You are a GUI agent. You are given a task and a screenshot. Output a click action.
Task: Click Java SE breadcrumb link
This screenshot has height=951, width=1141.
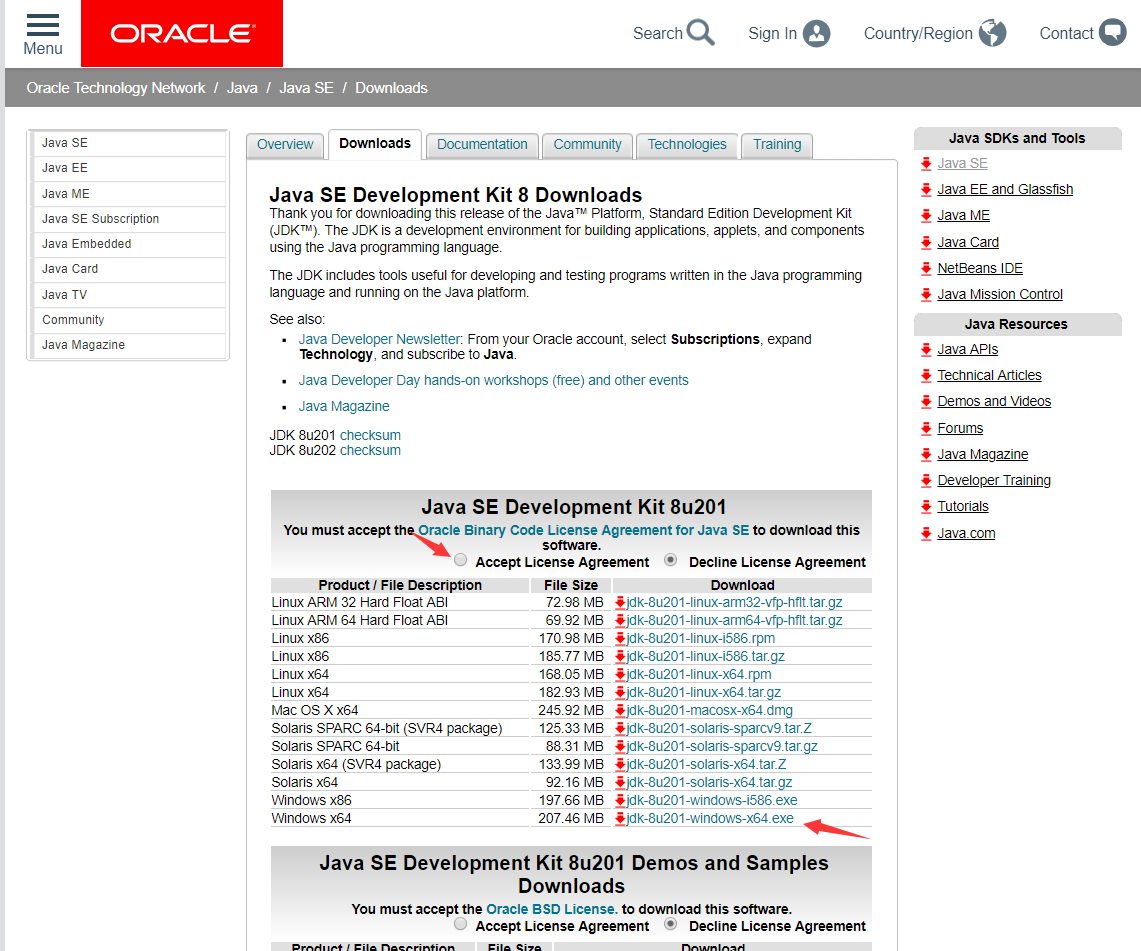[x=306, y=88]
